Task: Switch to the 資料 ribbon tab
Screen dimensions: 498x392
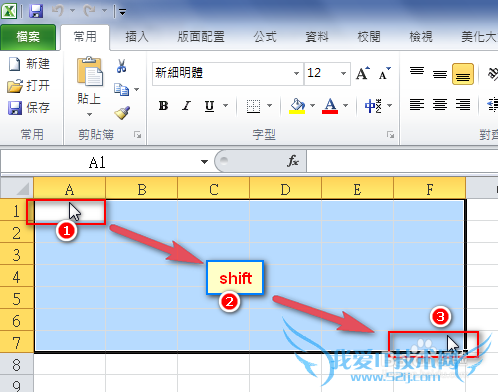Action: (317, 37)
